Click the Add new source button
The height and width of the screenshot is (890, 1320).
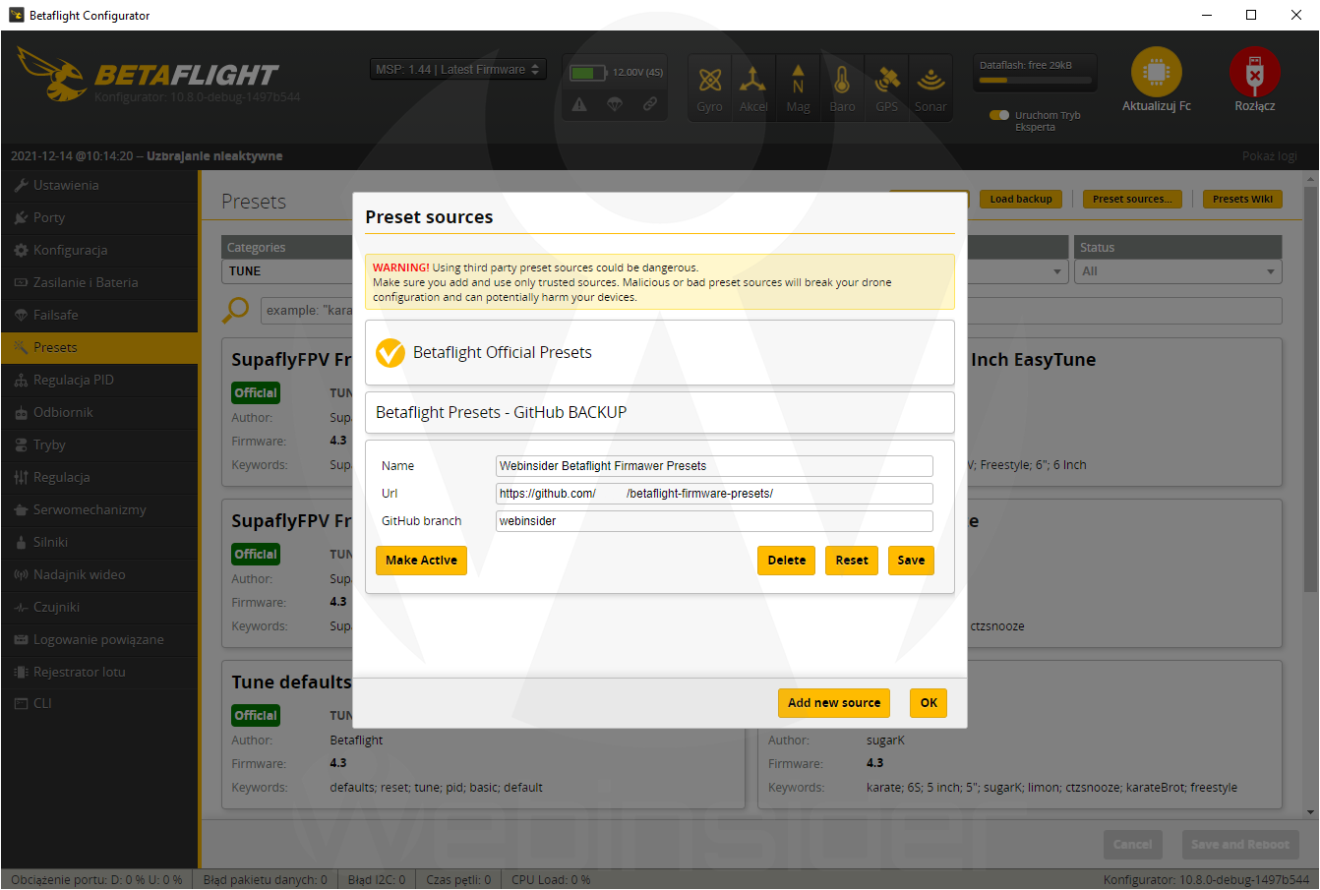point(833,703)
